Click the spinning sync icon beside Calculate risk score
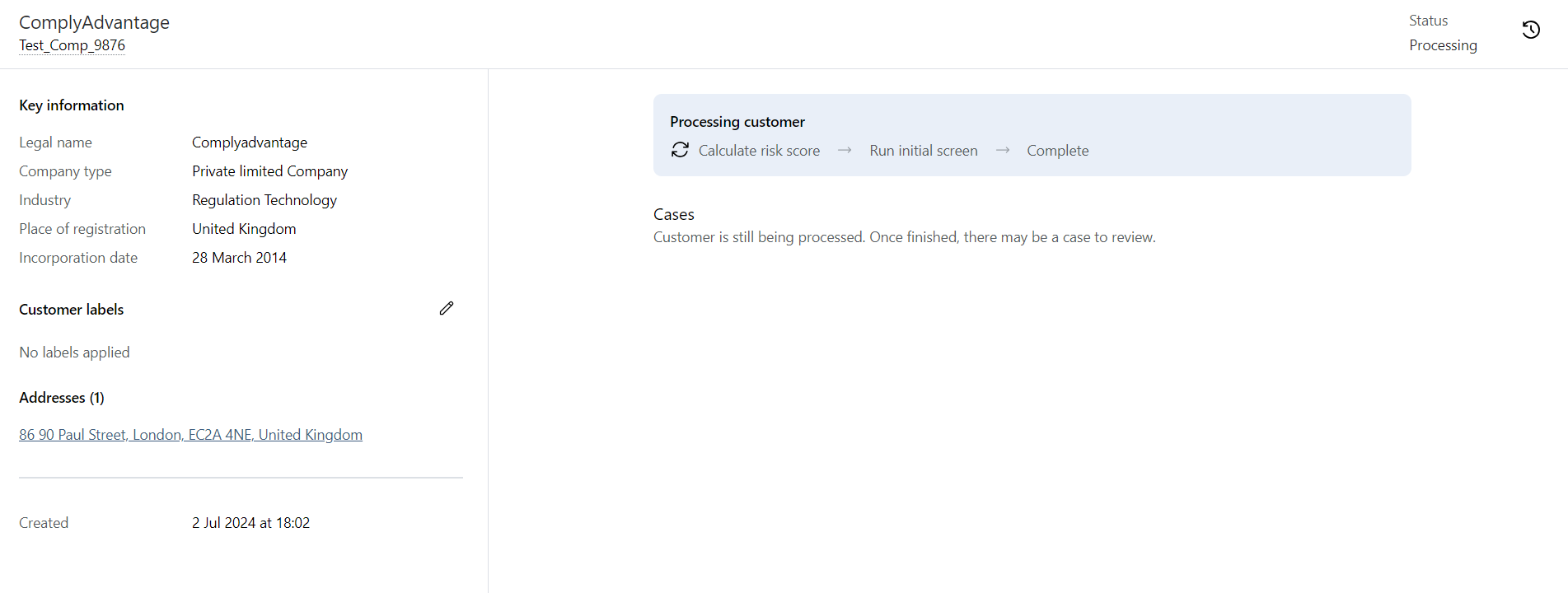 coord(680,150)
